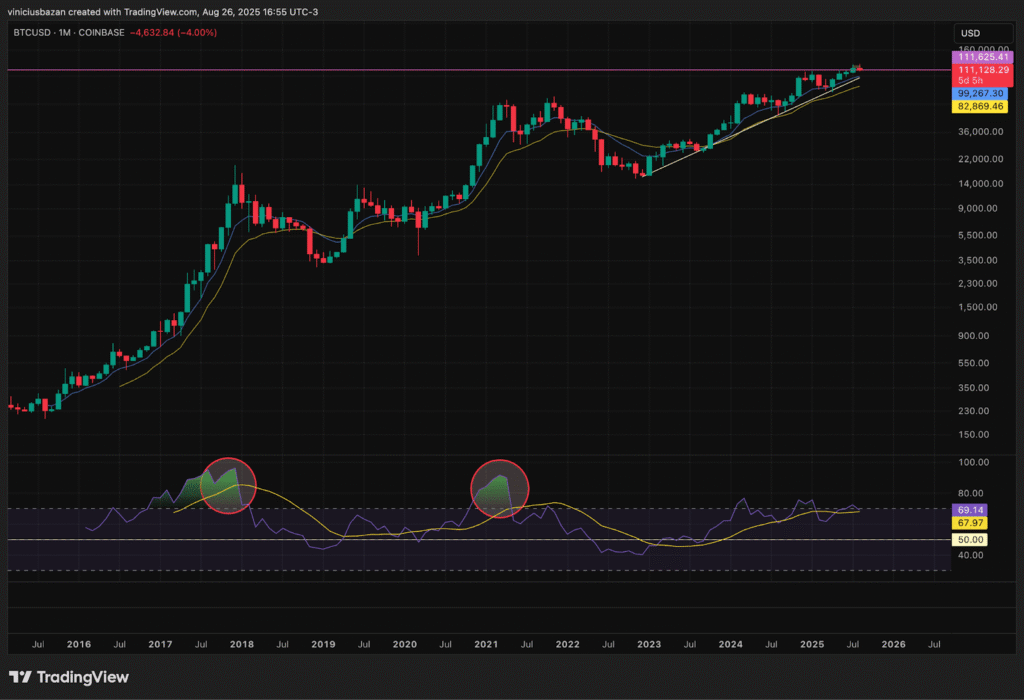
Task: Click the 2026 label on the time axis
Action: coord(893,645)
